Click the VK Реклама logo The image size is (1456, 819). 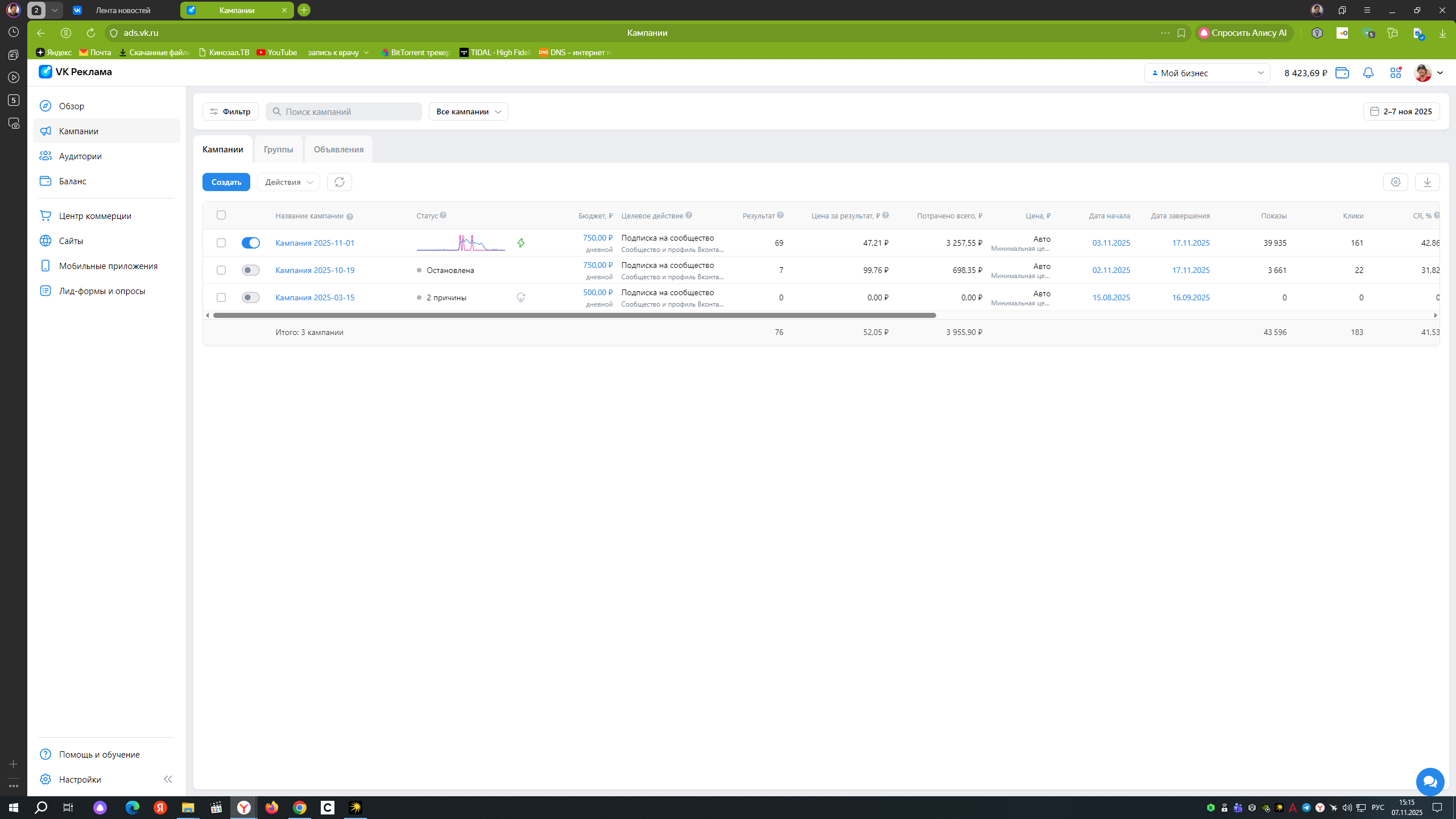tap(75, 72)
